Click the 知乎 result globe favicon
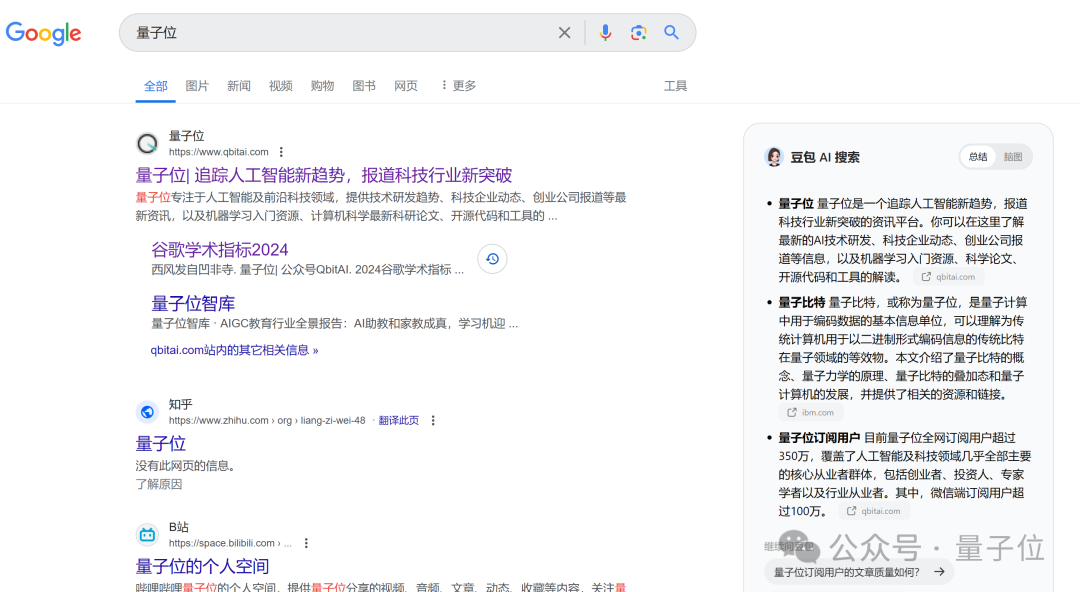Screen dimensions: 1080x592 click(x=147, y=412)
